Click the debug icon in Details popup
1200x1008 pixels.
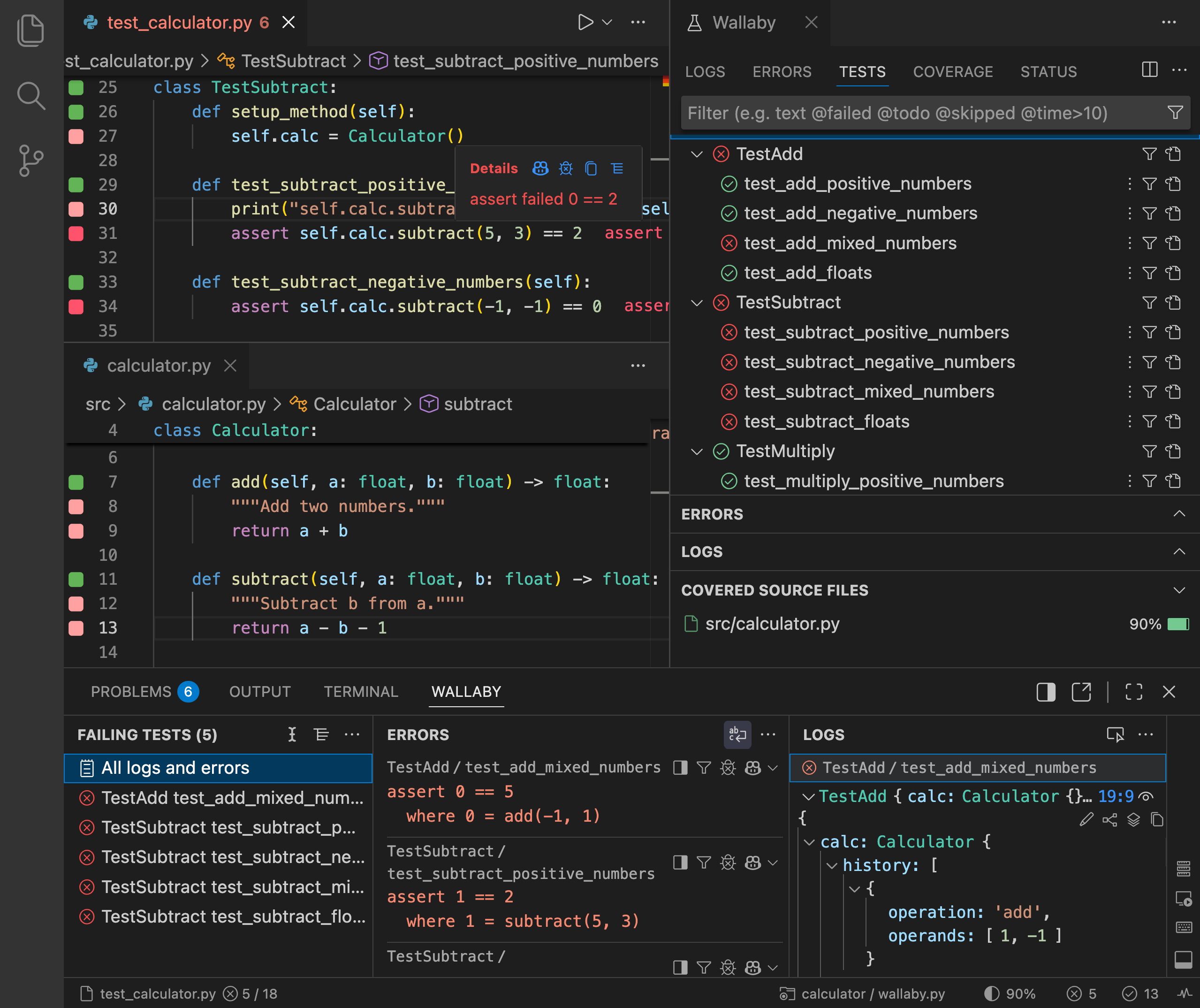566,168
